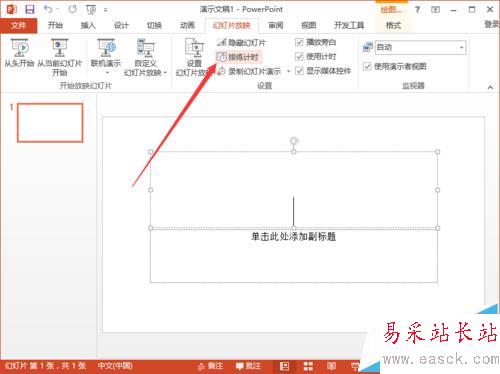The image size is (500, 374).
Task: Toggle the 播放旁白 checkbox
Action: pos(299,42)
